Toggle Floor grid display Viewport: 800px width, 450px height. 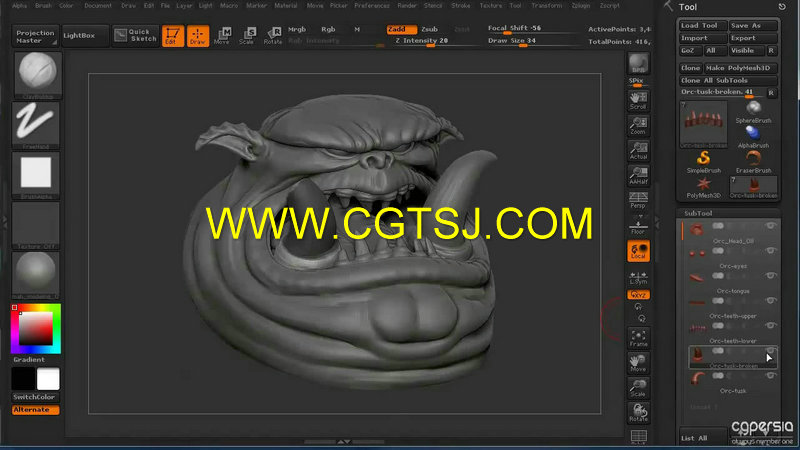(x=638, y=226)
